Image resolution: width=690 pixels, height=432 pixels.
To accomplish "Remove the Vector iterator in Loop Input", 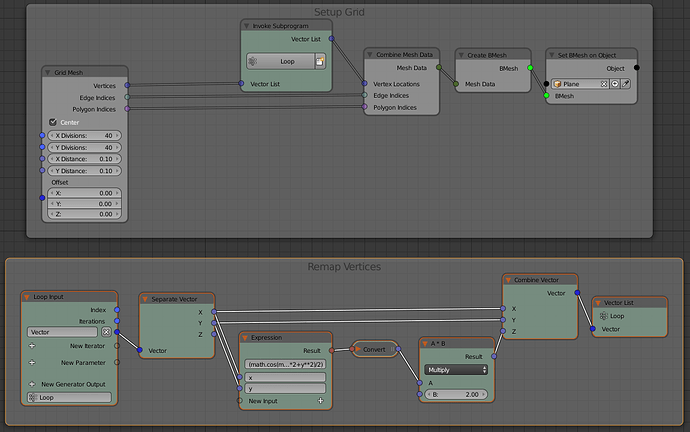I will coord(106,332).
